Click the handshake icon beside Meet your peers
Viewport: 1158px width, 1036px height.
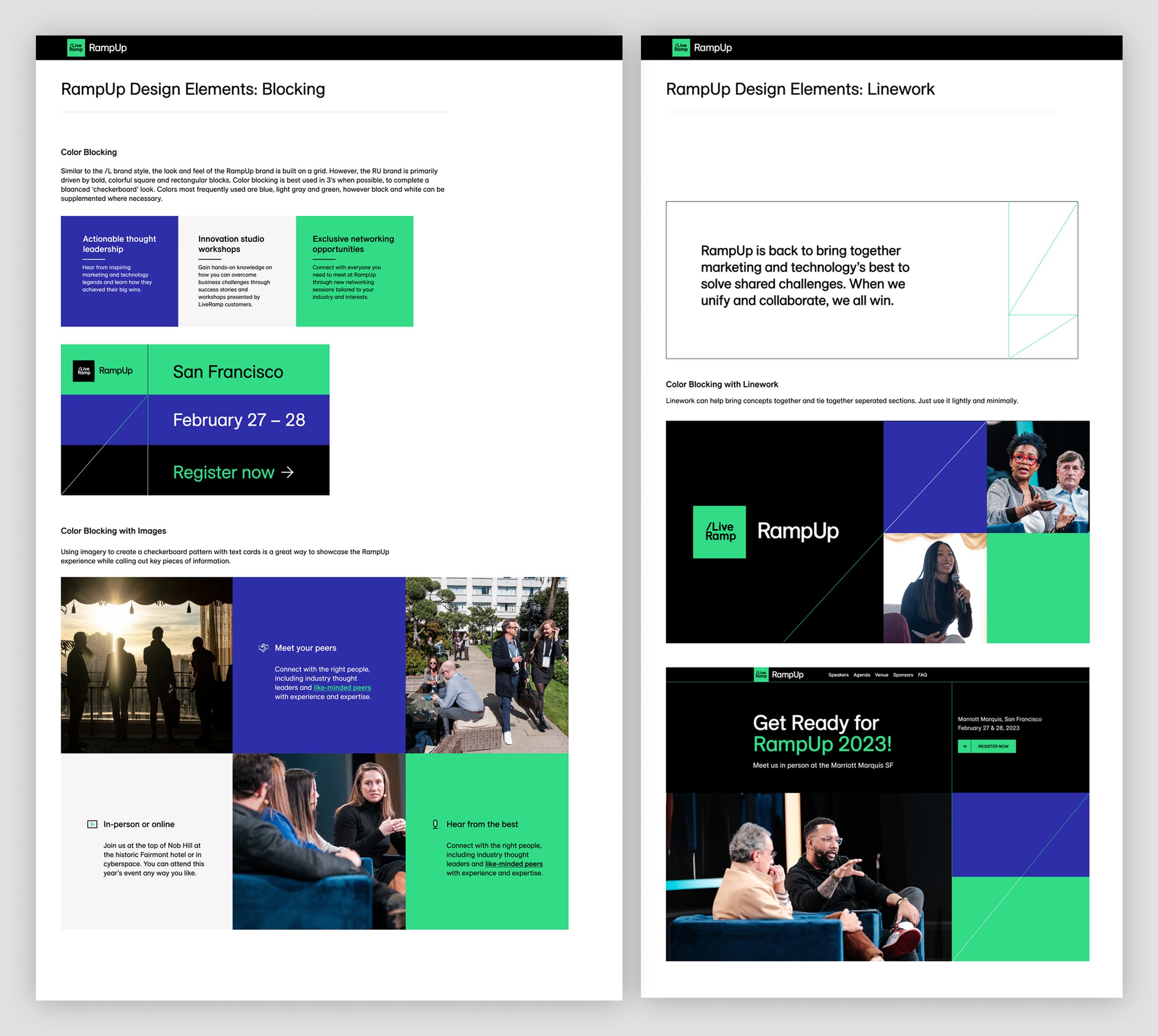tap(263, 648)
